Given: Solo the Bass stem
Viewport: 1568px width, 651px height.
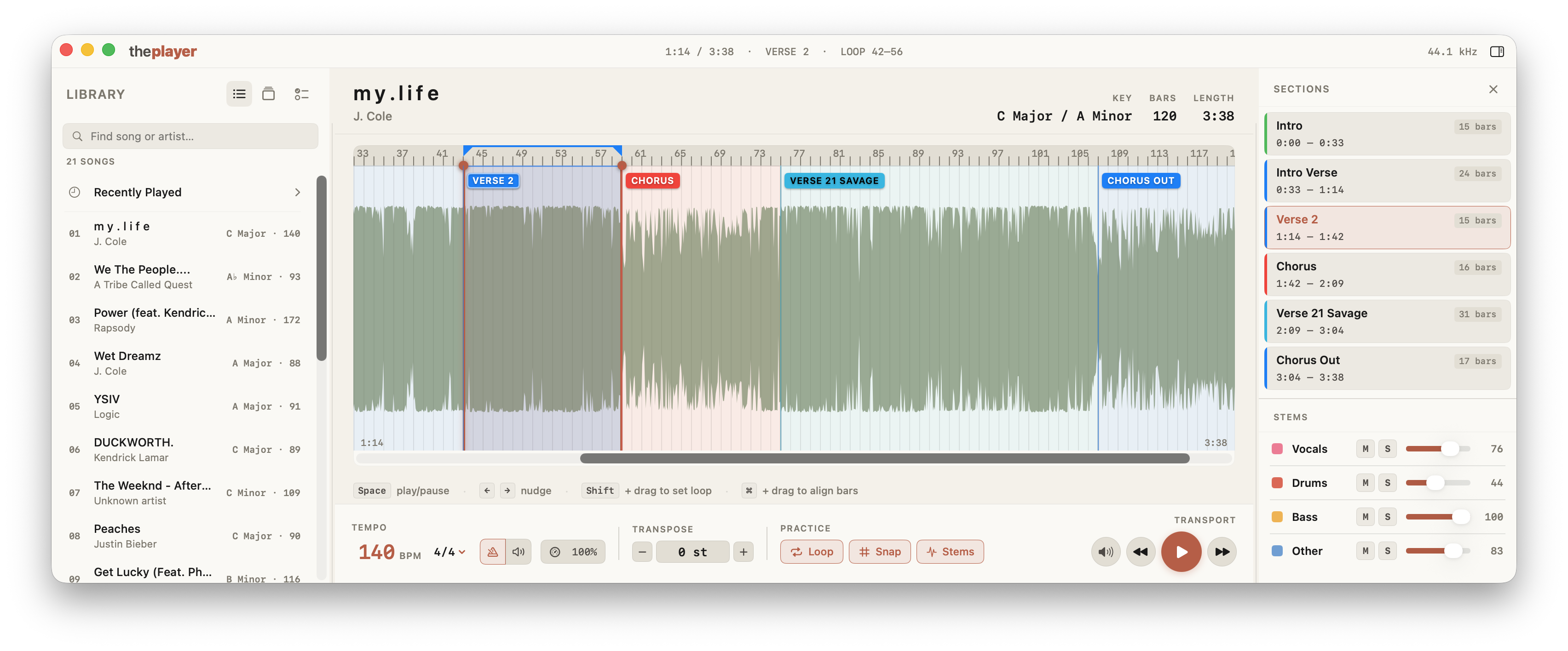Looking at the screenshot, I should (1387, 517).
